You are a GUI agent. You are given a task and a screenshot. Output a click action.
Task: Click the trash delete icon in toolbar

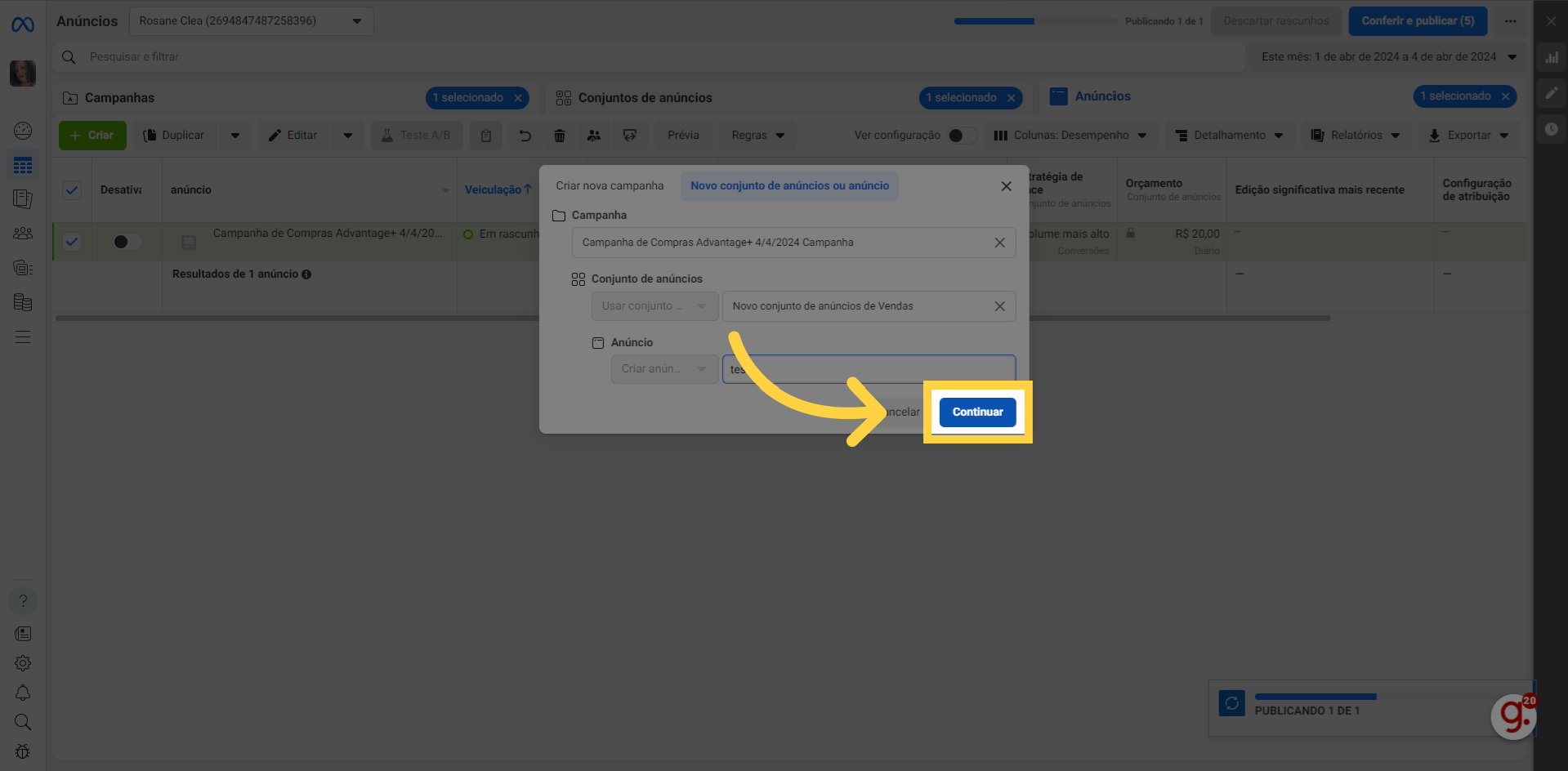tap(560, 136)
